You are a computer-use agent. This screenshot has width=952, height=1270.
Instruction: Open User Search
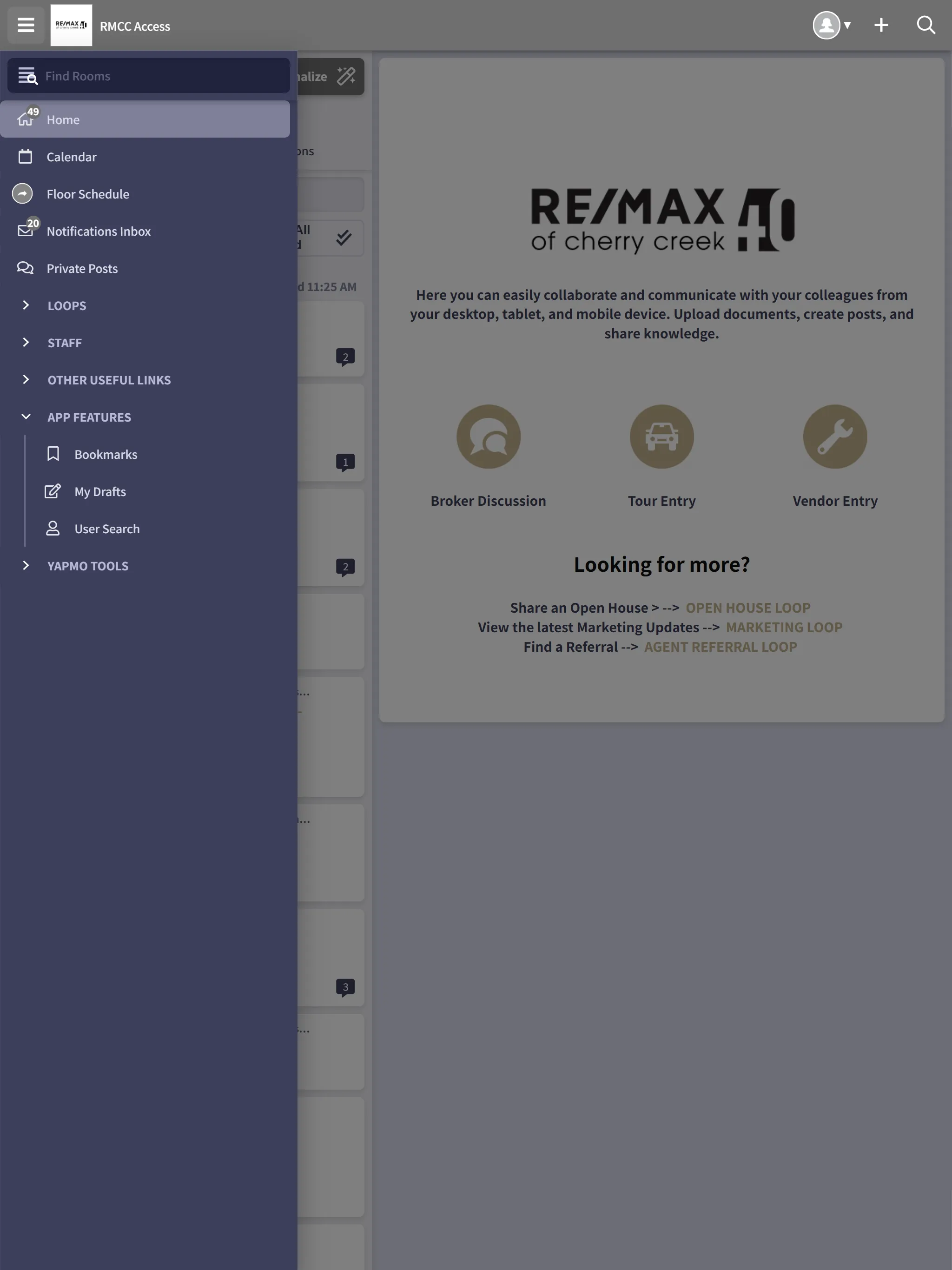pos(158,529)
